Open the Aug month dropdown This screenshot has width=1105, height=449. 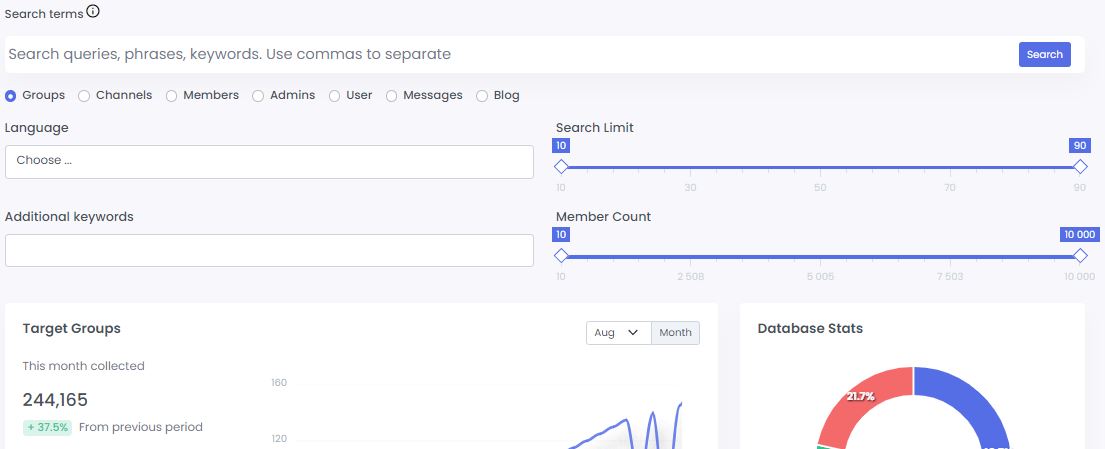(x=618, y=333)
